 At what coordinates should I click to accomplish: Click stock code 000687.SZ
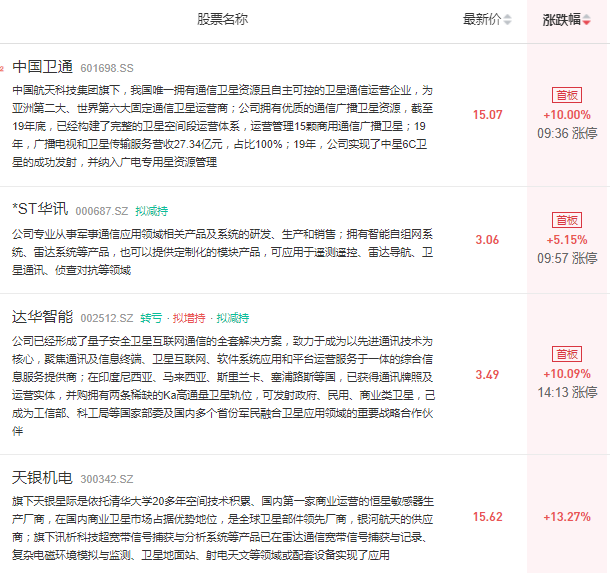102,211
